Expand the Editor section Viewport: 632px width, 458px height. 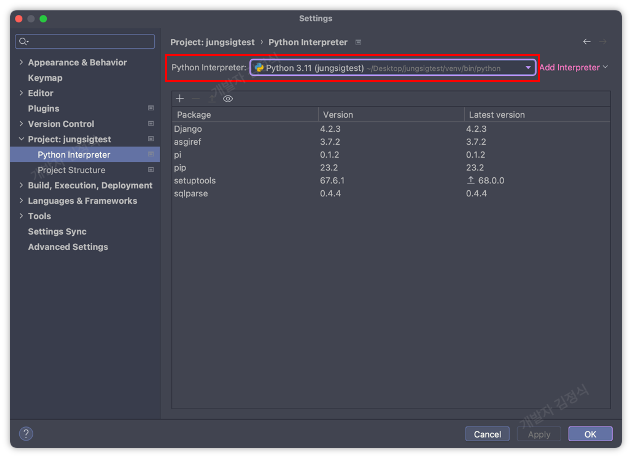(21, 93)
